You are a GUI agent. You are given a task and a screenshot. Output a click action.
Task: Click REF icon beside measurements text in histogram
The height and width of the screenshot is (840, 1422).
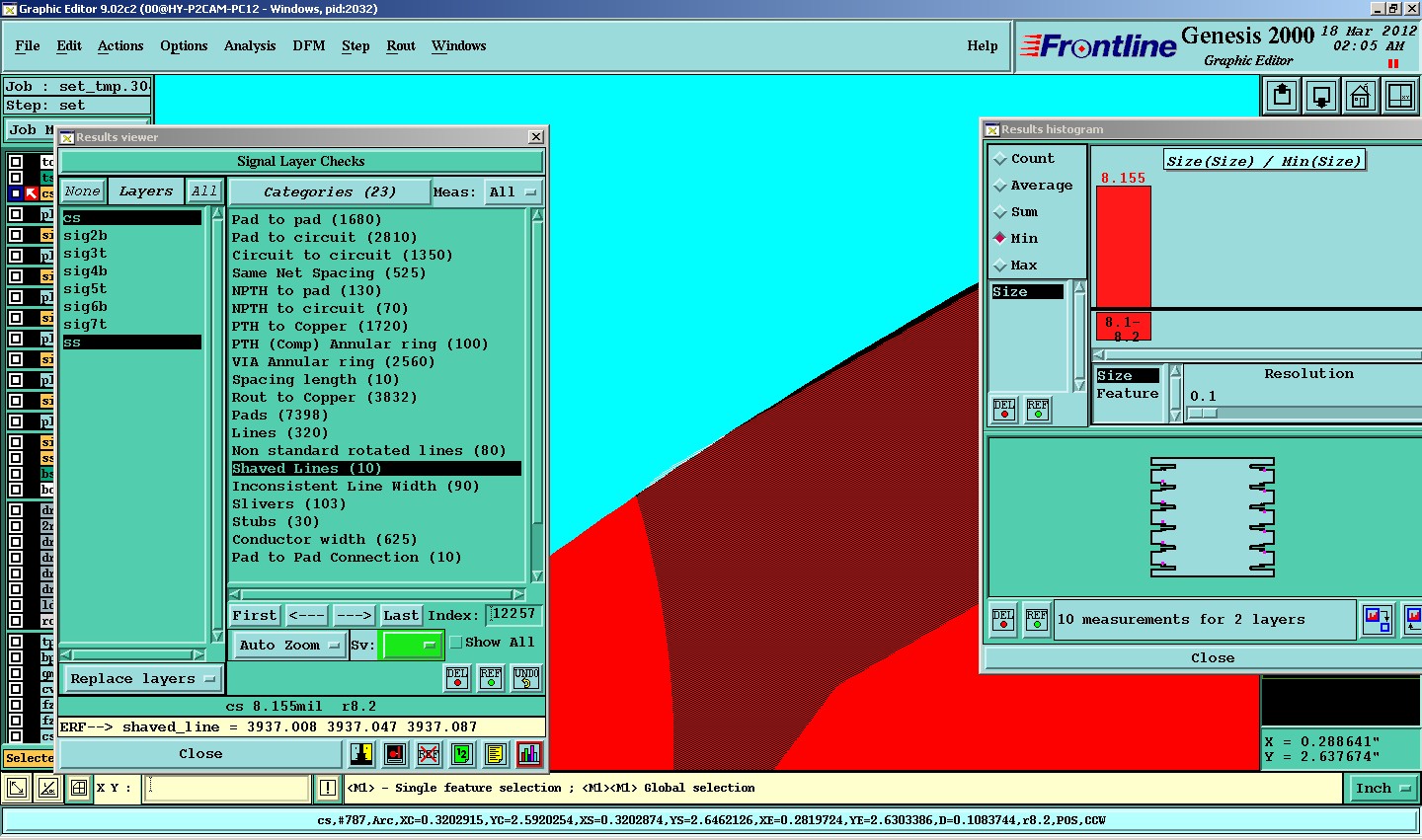click(1037, 620)
